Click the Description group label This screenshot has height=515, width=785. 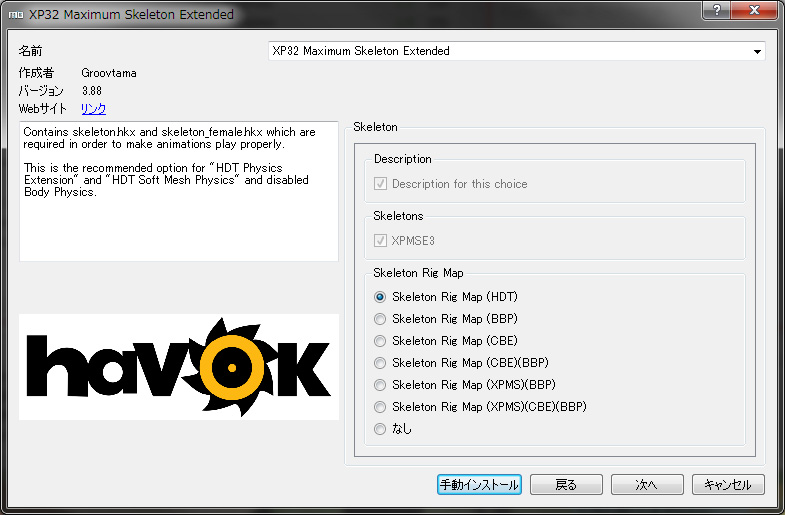[x=403, y=159]
